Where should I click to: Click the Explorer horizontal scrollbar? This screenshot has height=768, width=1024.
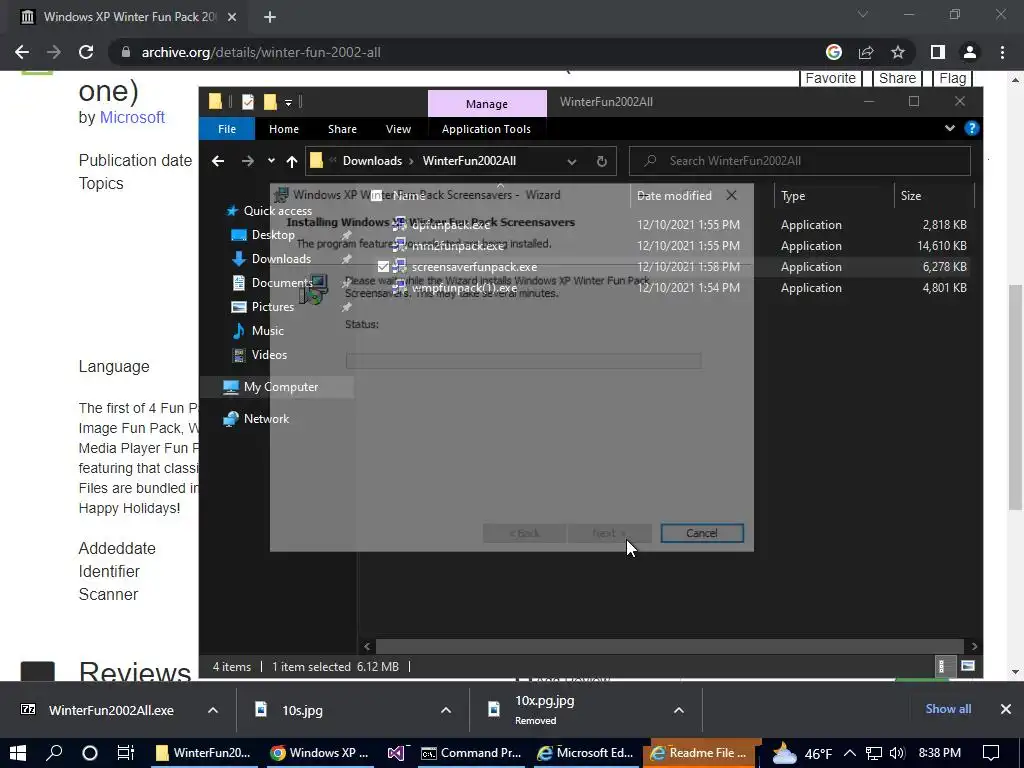pyautogui.click(x=670, y=646)
